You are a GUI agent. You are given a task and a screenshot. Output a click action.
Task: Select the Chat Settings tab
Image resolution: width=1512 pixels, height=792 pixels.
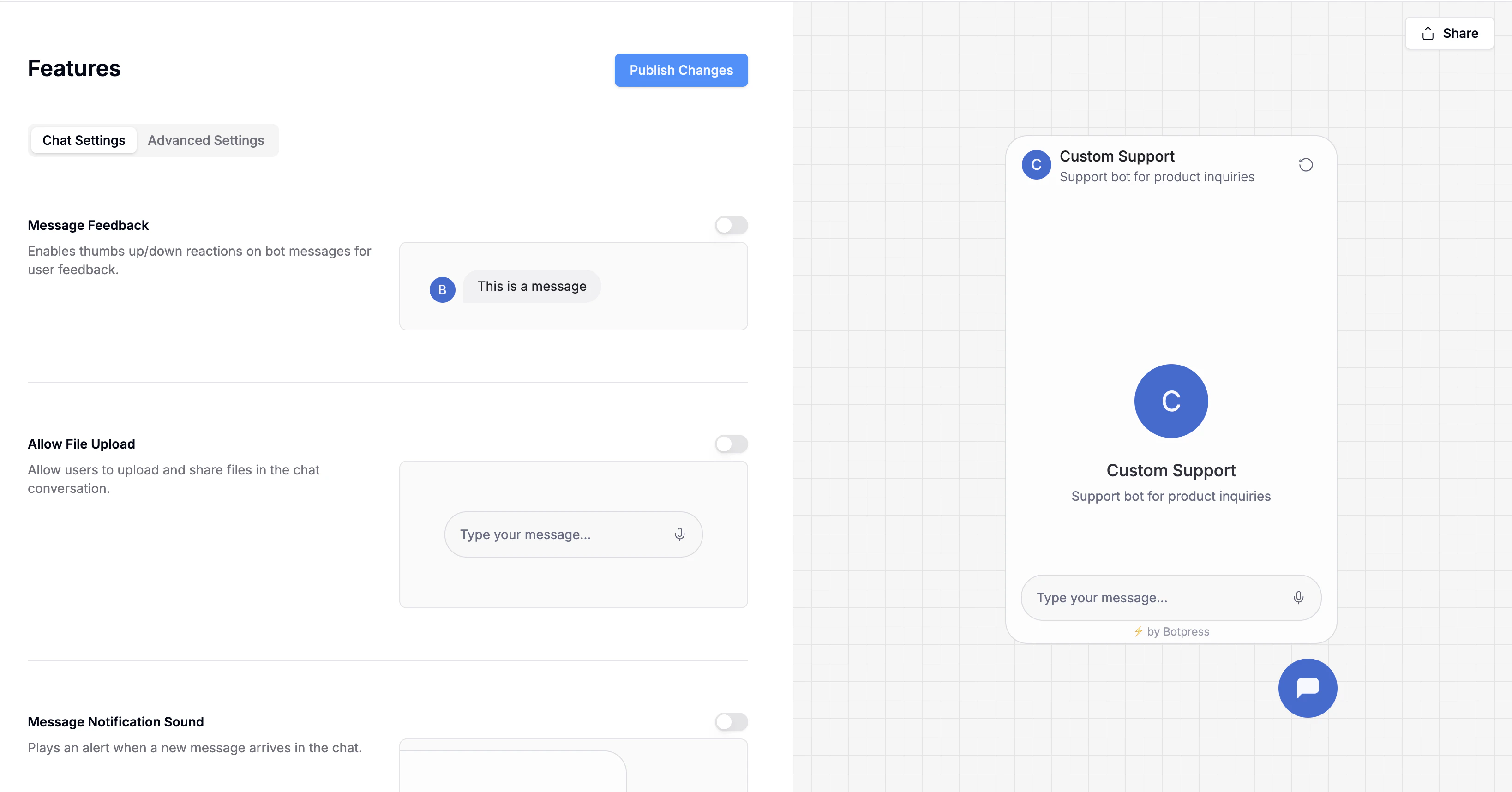pyautogui.click(x=84, y=140)
